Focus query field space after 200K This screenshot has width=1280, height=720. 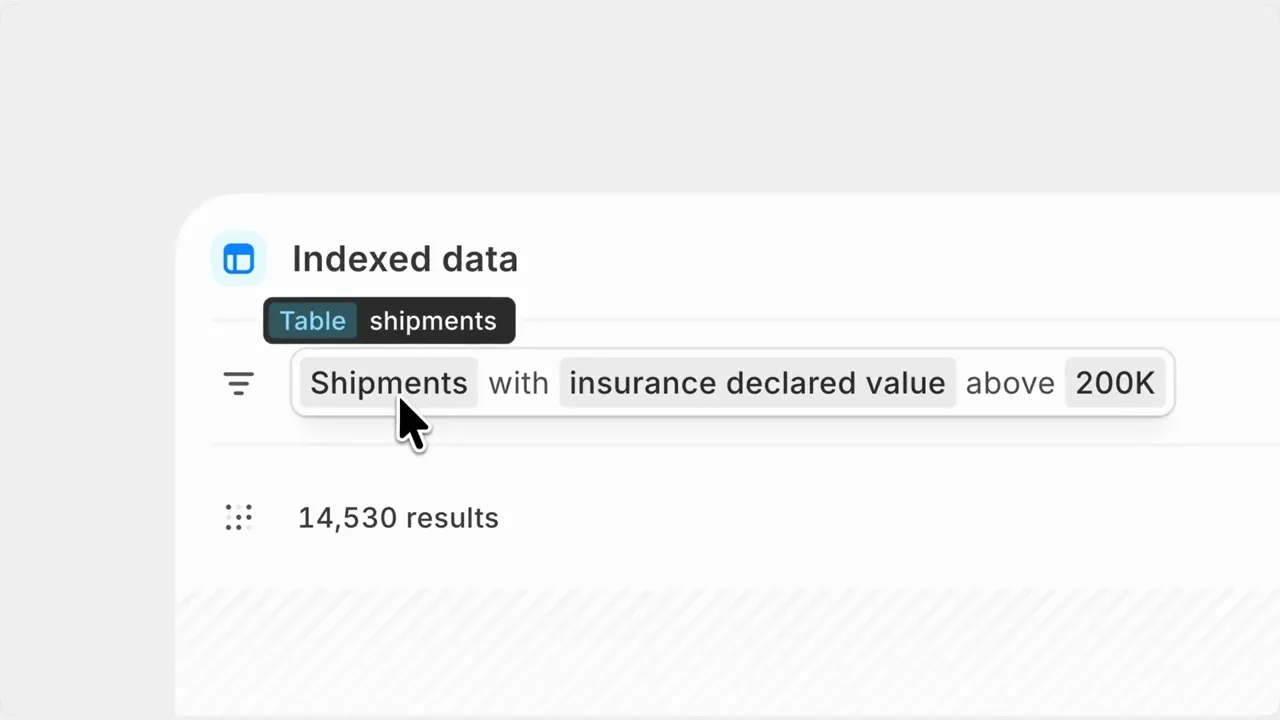click(x=1169, y=383)
